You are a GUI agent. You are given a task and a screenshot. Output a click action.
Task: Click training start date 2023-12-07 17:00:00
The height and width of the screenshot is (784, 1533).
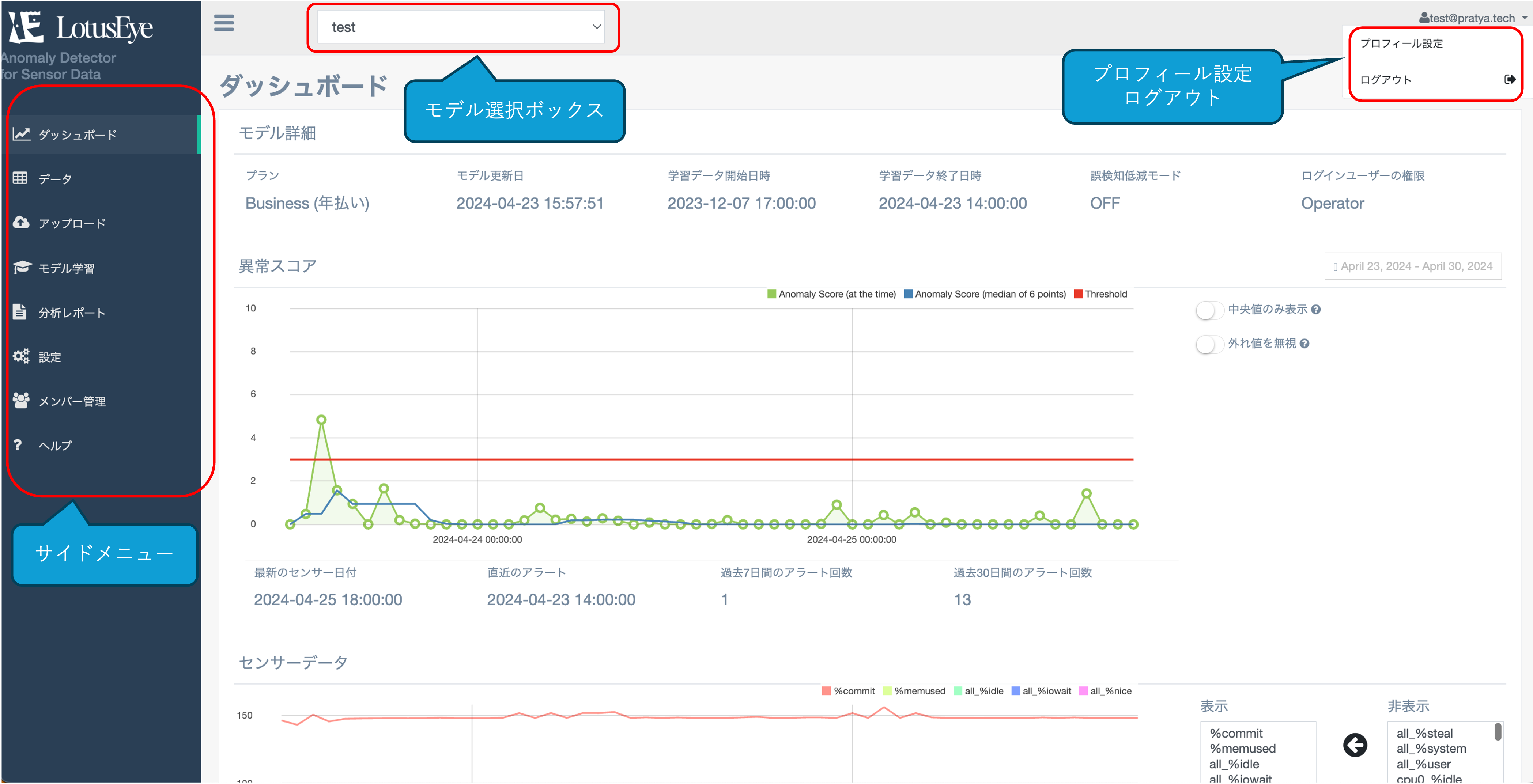(x=741, y=204)
